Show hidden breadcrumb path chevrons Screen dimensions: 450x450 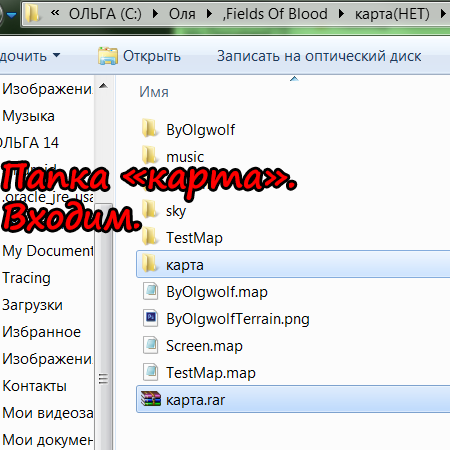click(x=55, y=13)
